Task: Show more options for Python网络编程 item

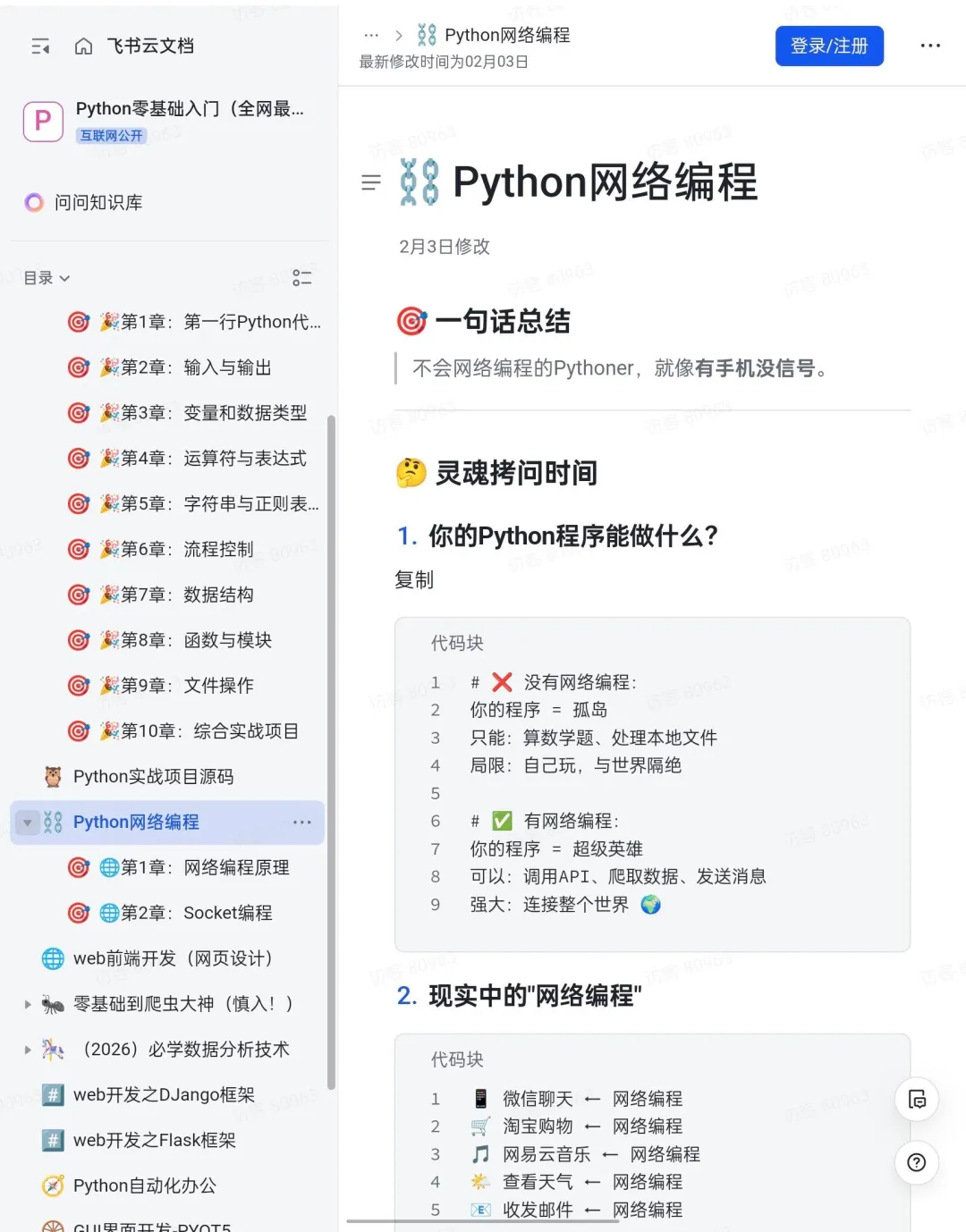Action: click(302, 822)
